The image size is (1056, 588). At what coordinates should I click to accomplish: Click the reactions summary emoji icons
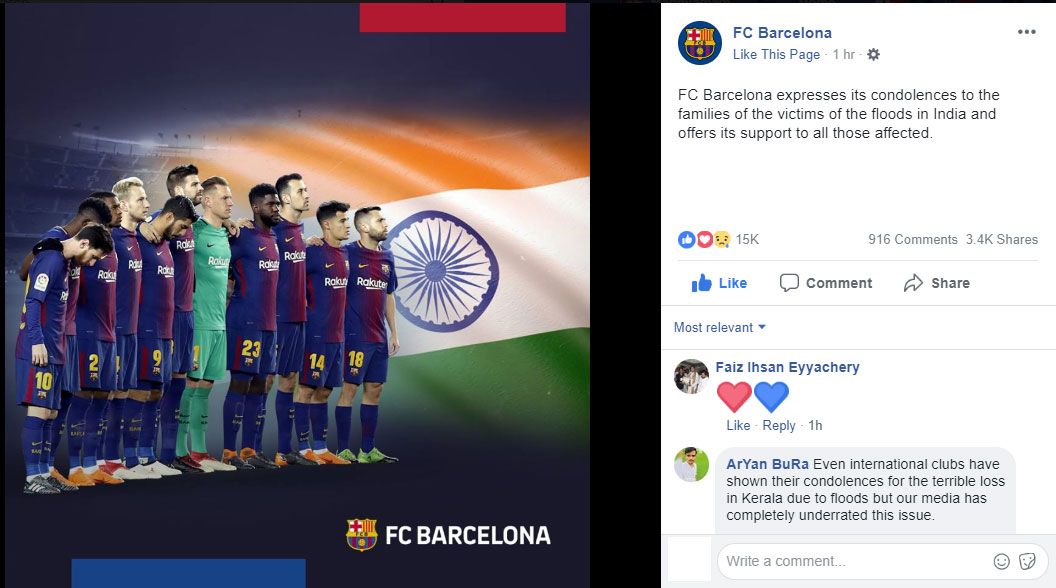click(x=704, y=239)
